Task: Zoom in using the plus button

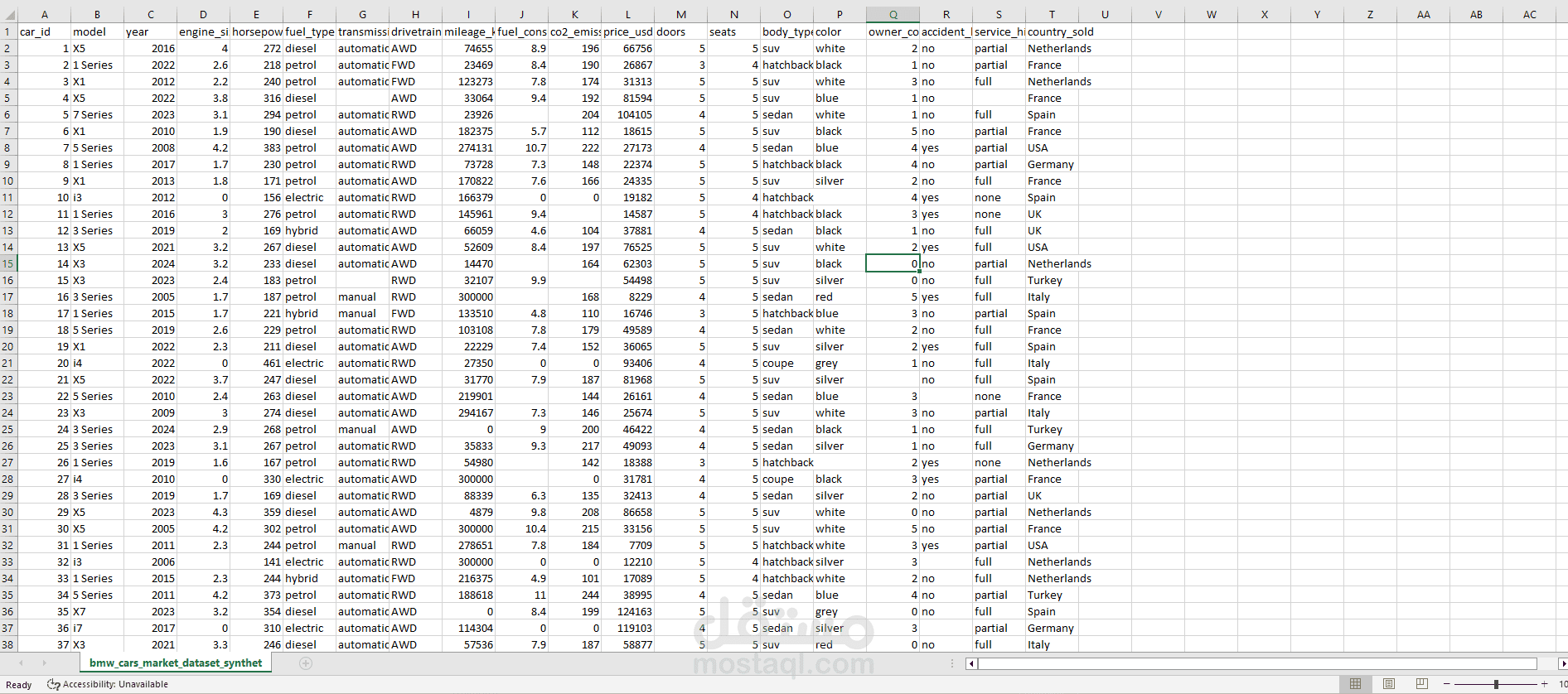Action: coord(1544,684)
